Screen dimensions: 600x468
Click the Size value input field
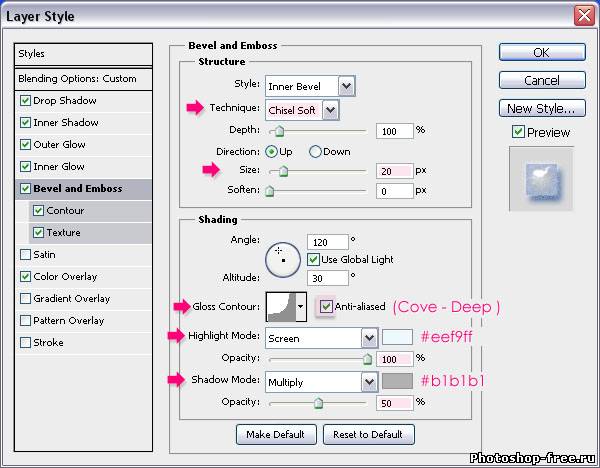(393, 171)
